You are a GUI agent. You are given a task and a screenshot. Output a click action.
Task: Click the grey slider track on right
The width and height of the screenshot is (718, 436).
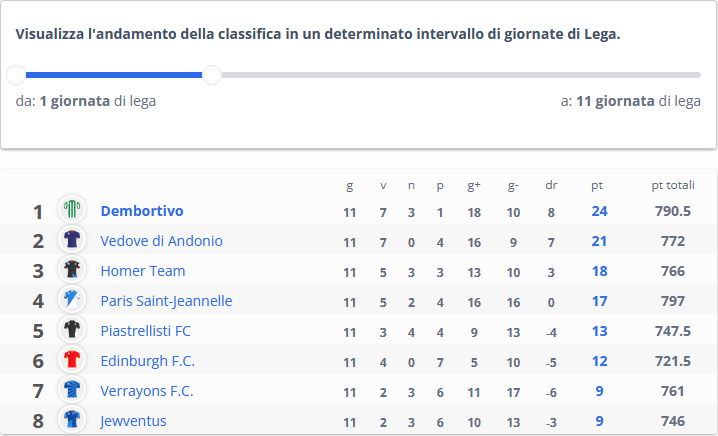click(461, 75)
